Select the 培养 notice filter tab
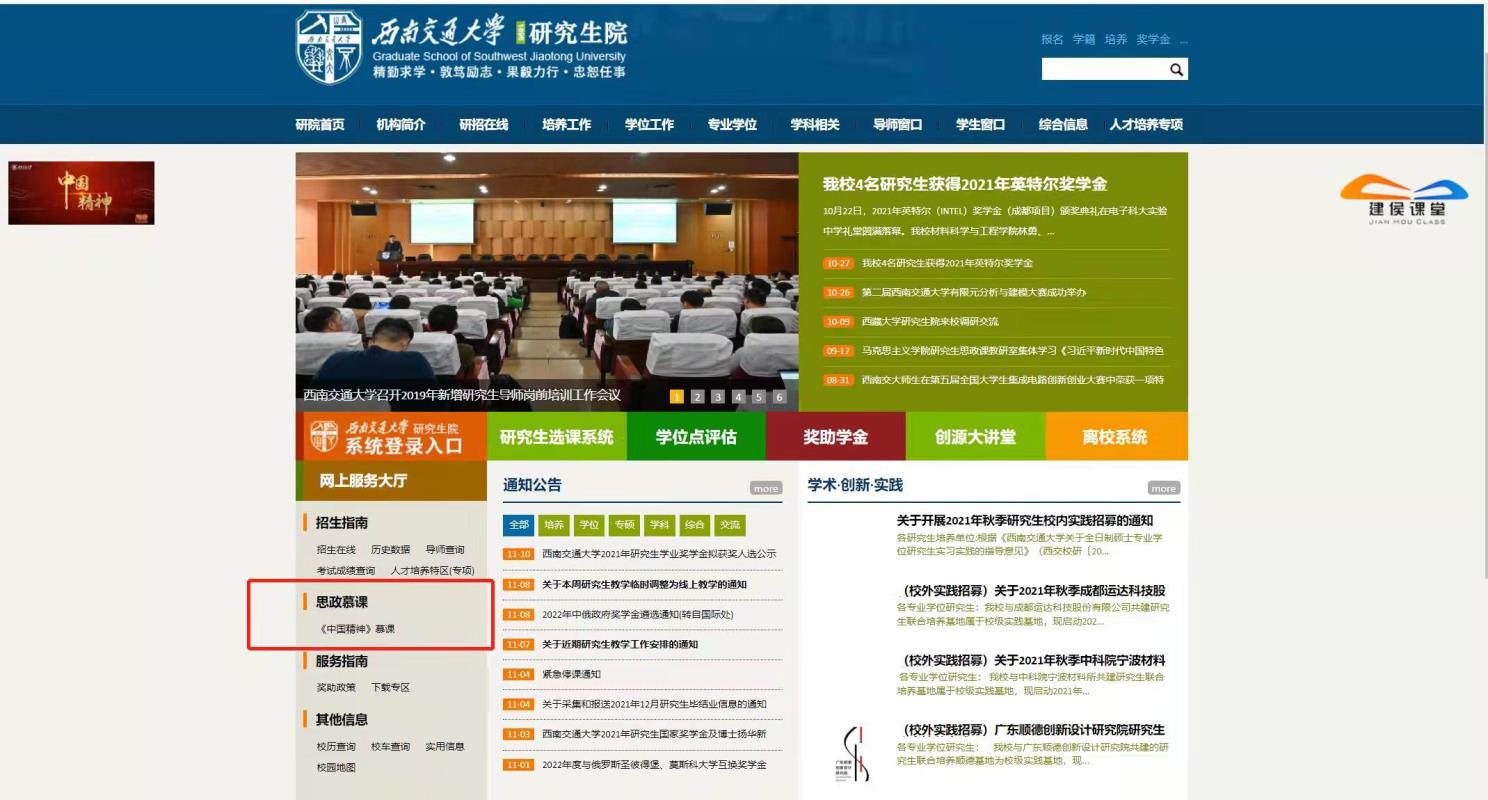This screenshot has width=1488, height=800. tap(554, 525)
